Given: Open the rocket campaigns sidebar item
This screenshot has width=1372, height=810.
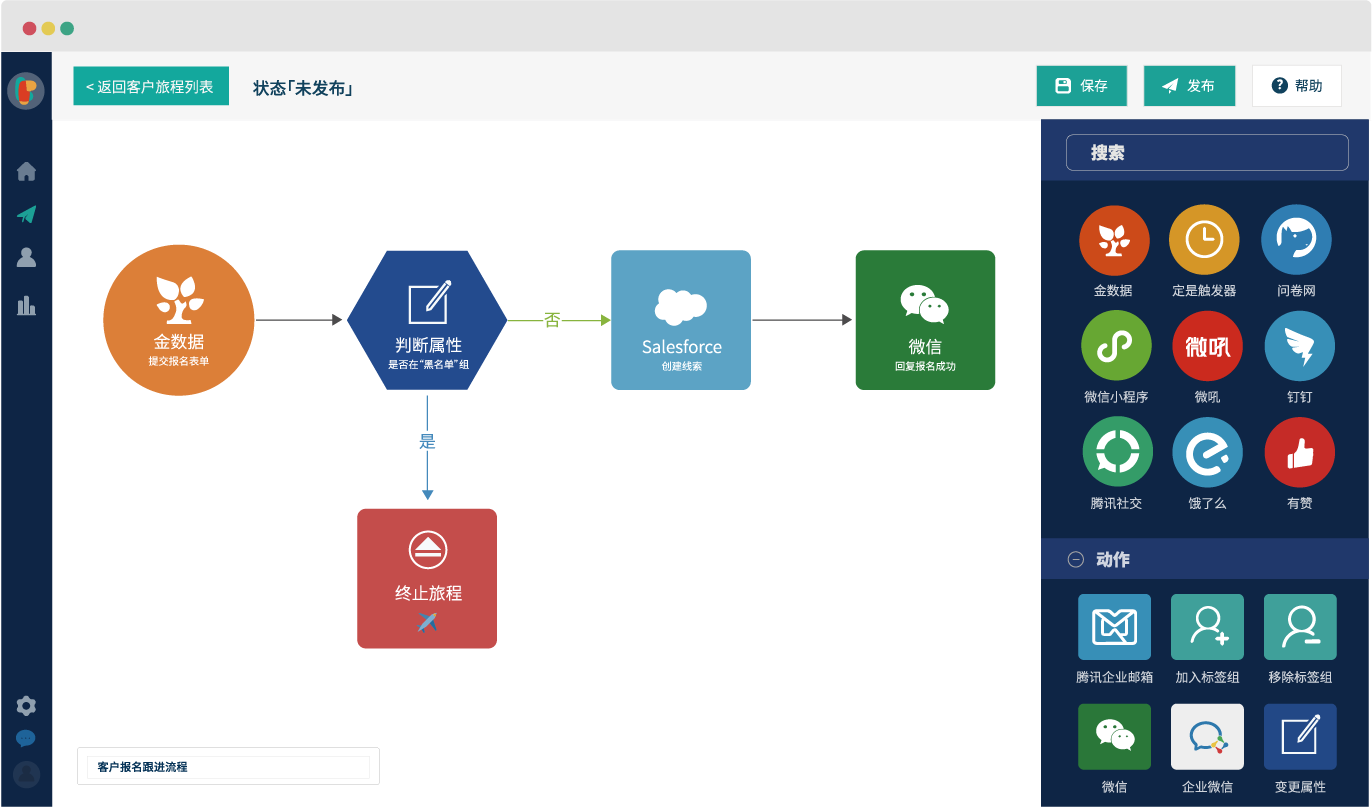Looking at the screenshot, I should (26, 214).
